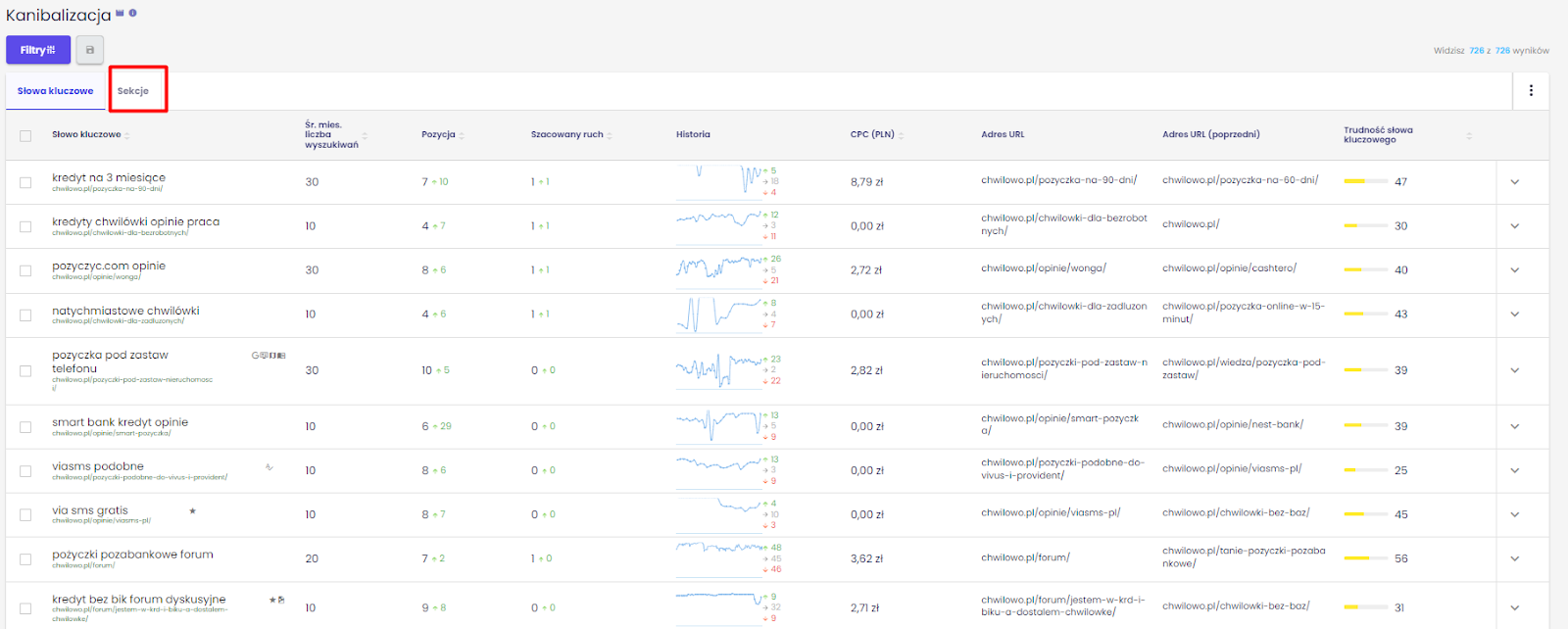The height and width of the screenshot is (629, 1568).
Task: Open the three-dot table options menu
Action: click(1531, 90)
